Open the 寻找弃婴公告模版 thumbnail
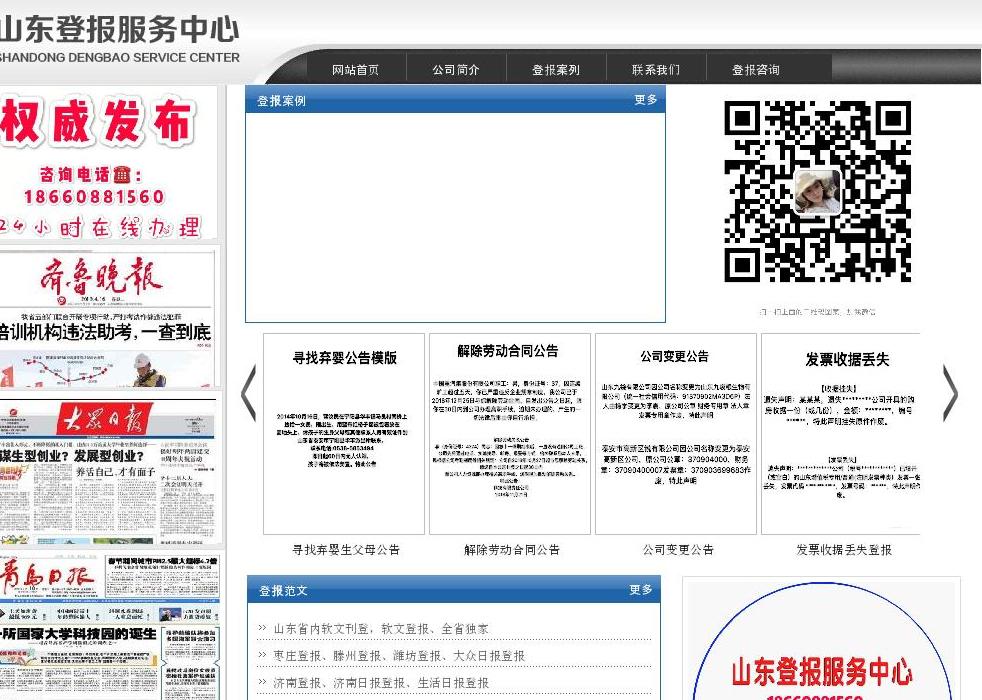982x700 pixels. (344, 434)
